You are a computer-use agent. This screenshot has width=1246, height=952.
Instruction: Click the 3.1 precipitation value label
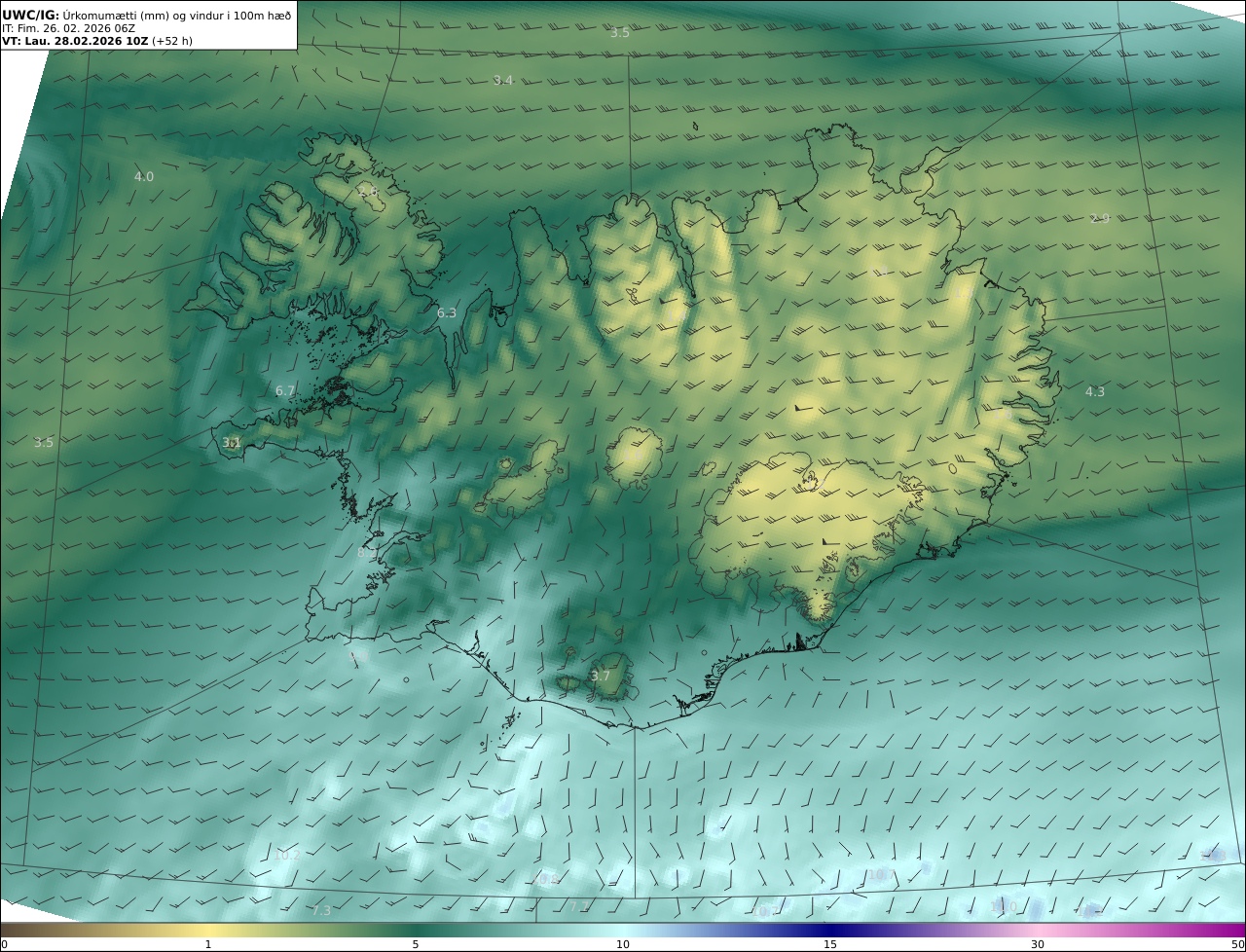[x=232, y=443]
